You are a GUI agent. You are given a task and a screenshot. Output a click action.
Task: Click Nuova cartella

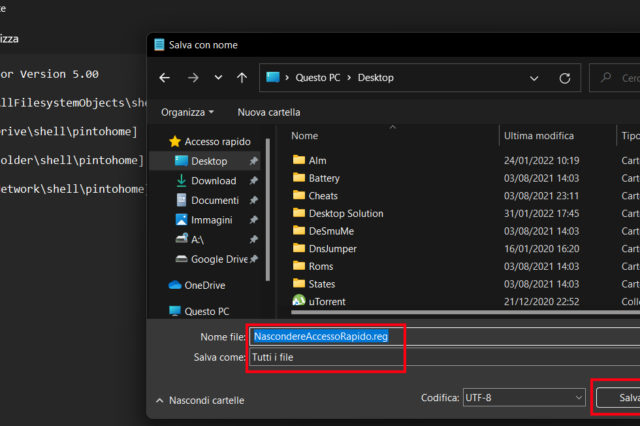268,112
